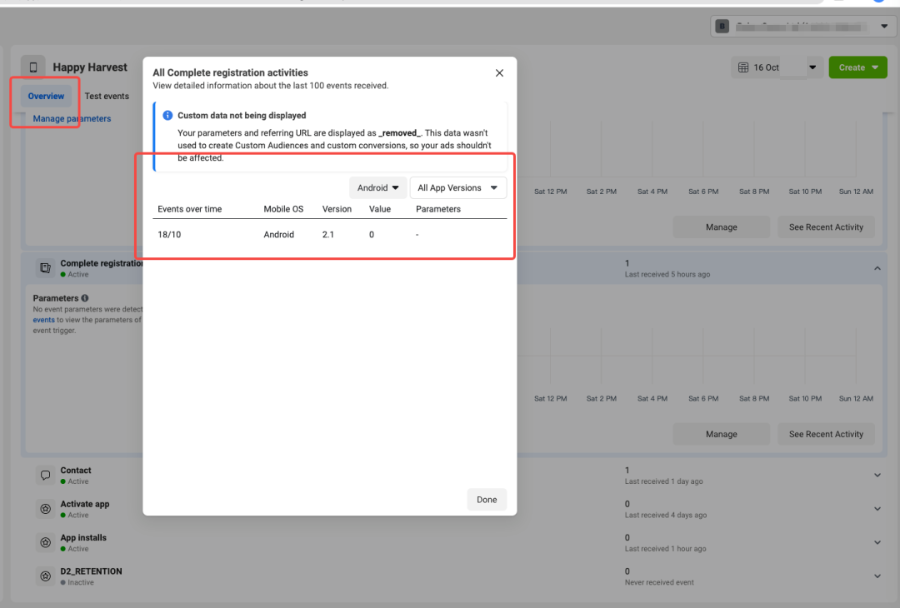Image resolution: width=900 pixels, height=608 pixels.
Task: Click the Complete registration event icon
Action: pos(45,268)
